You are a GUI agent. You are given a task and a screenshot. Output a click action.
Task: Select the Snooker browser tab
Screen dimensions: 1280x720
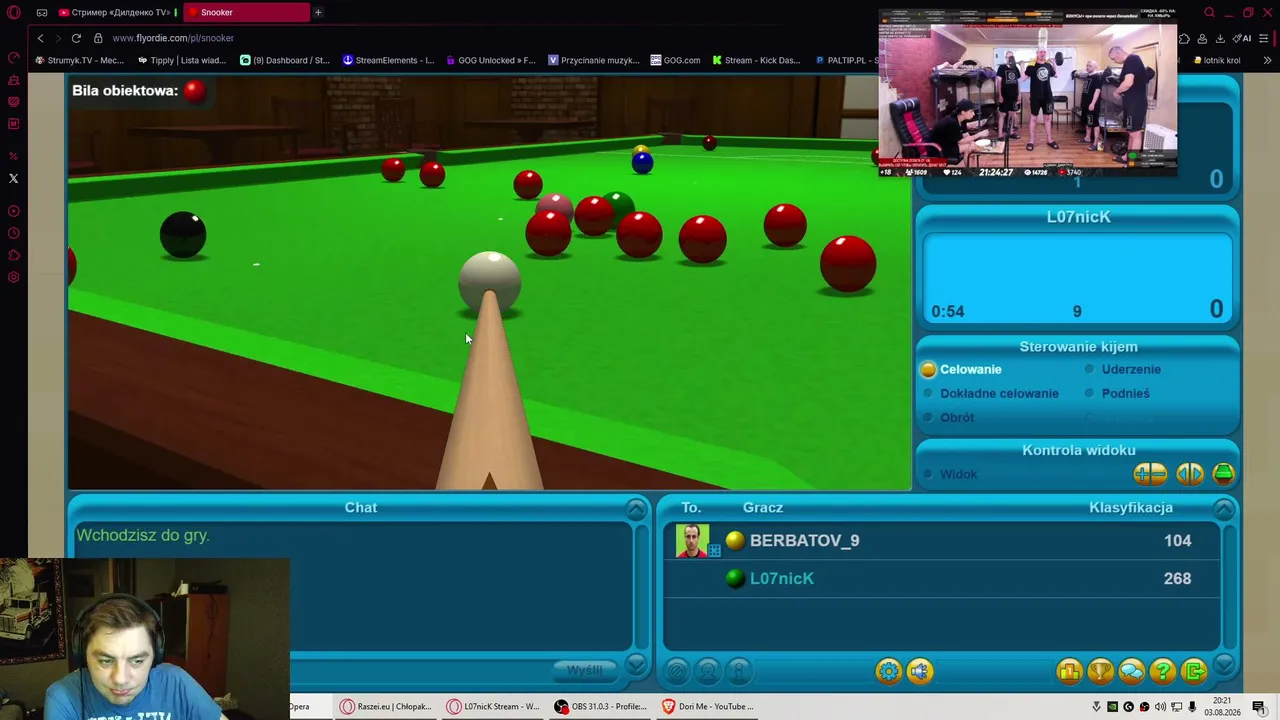pyautogui.click(x=246, y=12)
